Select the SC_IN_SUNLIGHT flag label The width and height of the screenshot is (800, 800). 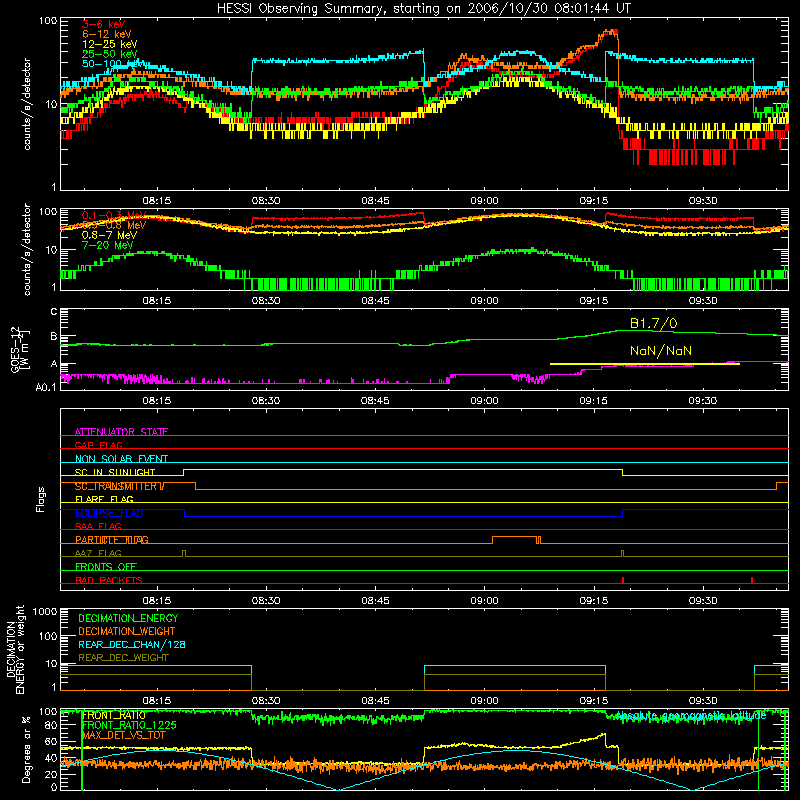tap(115, 472)
